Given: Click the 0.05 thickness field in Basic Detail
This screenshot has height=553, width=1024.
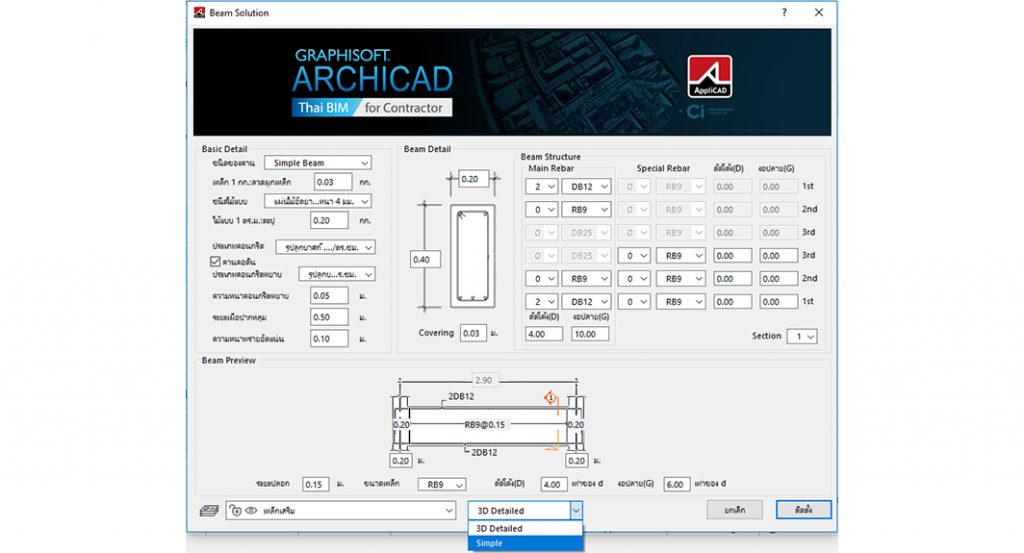Looking at the screenshot, I should click(x=329, y=296).
